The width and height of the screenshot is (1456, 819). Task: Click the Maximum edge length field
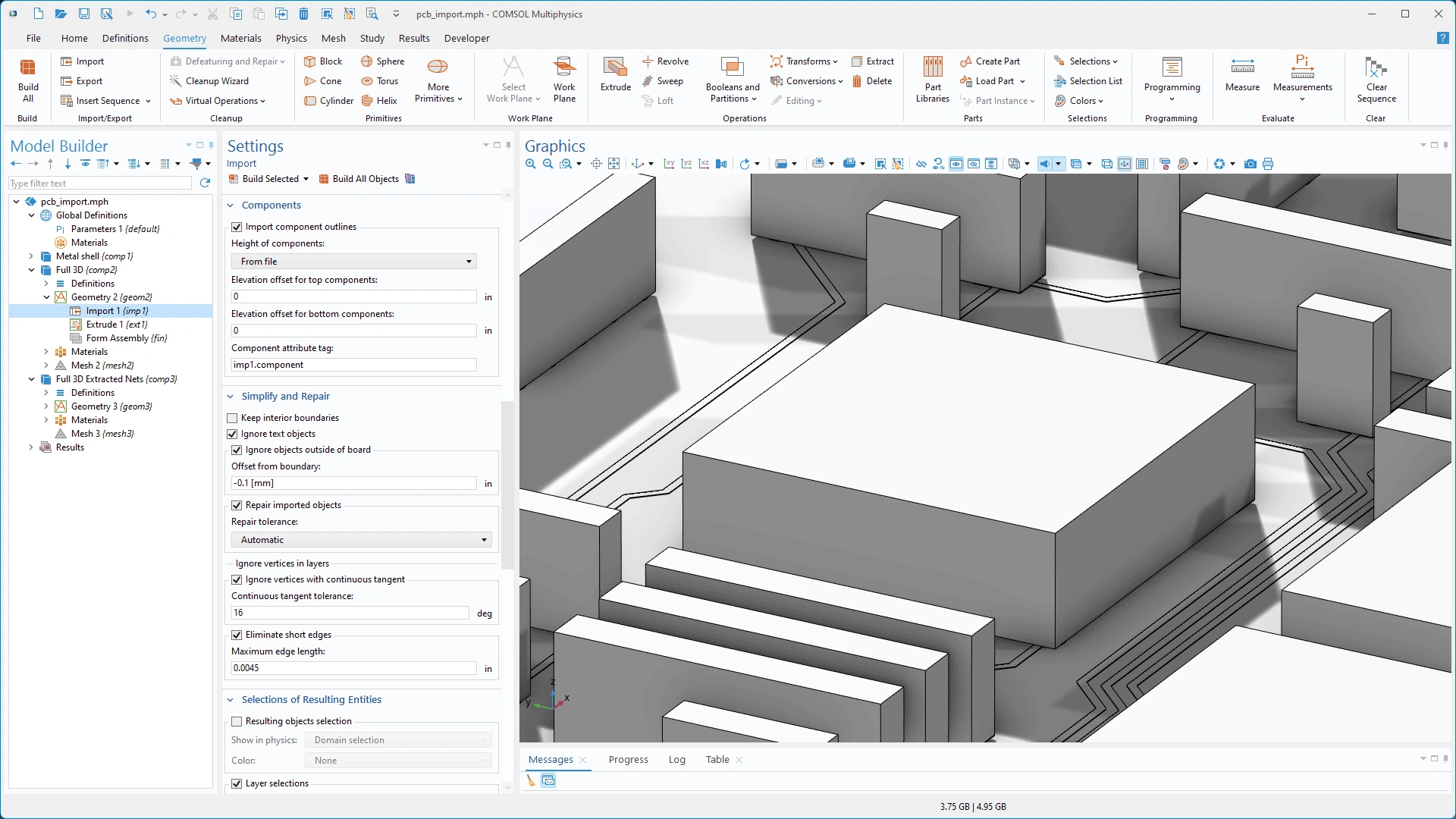pyautogui.click(x=353, y=668)
